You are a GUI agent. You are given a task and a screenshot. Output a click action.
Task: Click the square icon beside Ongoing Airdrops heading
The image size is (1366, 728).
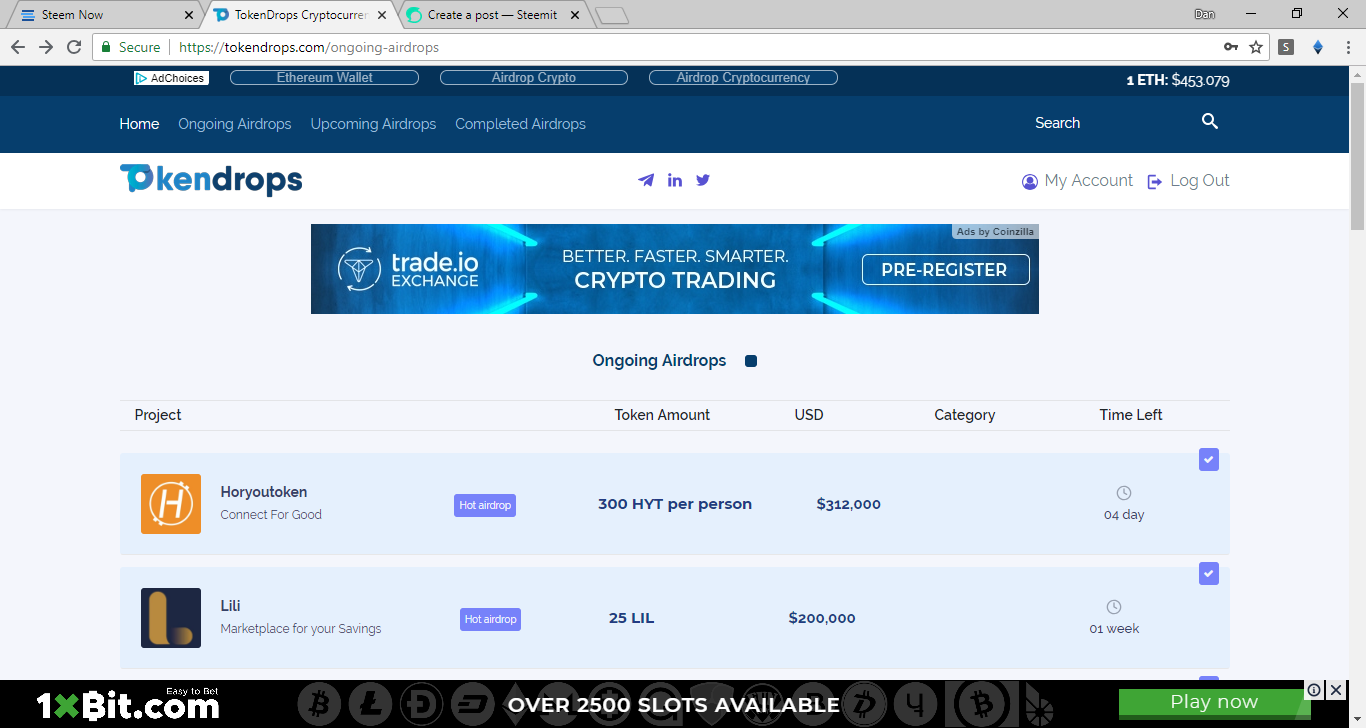pyautogui.click(x=751, y=361)
